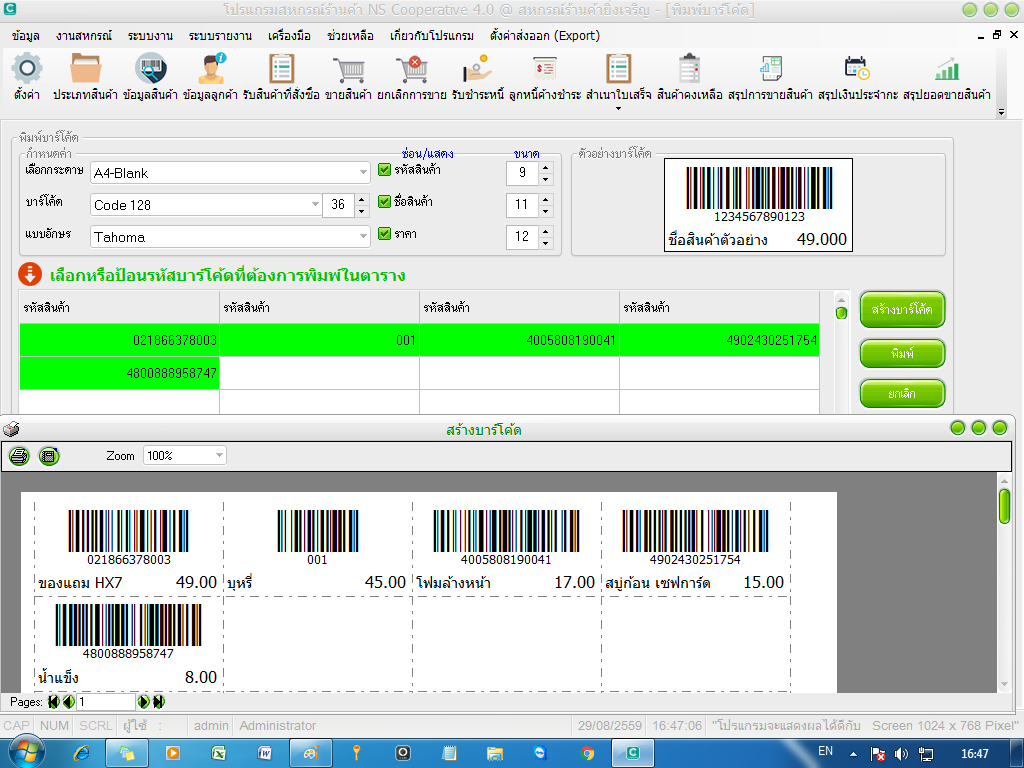Expand the A4-Blank paper dropdown

click(363, 172)
